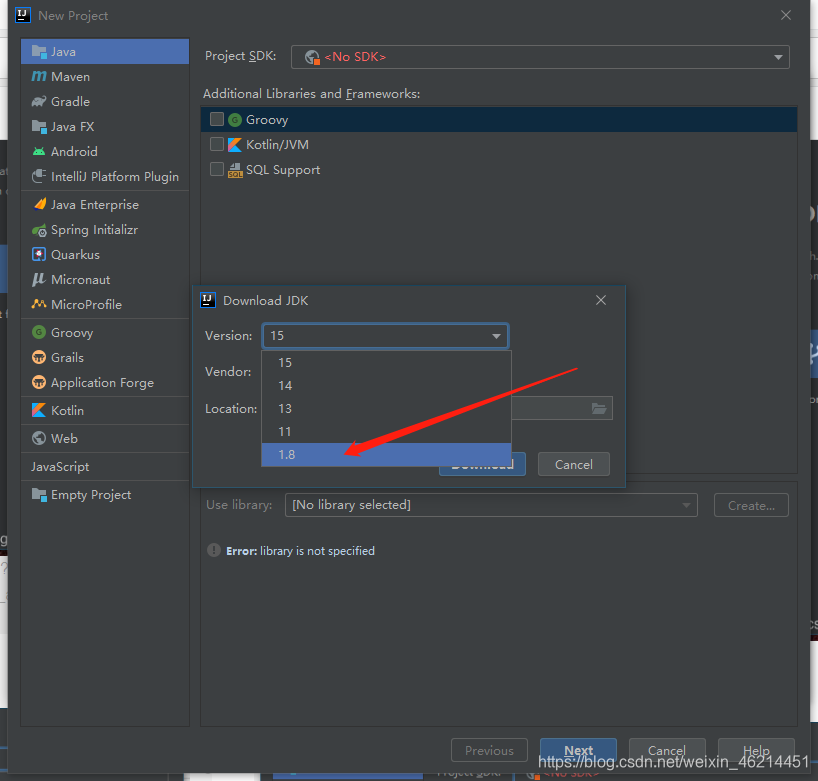Select Quarkus label in sidebar
818x781 pixels.
tap(75, 255)
